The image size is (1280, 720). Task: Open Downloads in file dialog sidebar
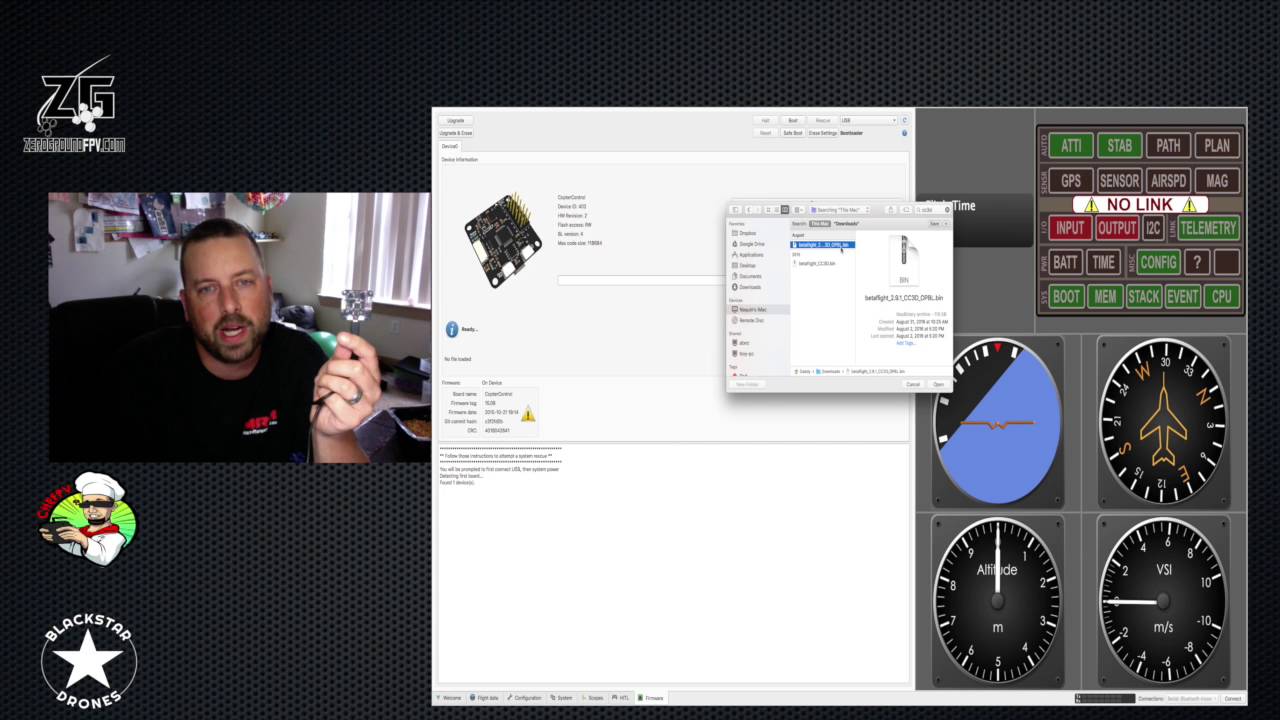pyautogui.click(x=749, y=287)
